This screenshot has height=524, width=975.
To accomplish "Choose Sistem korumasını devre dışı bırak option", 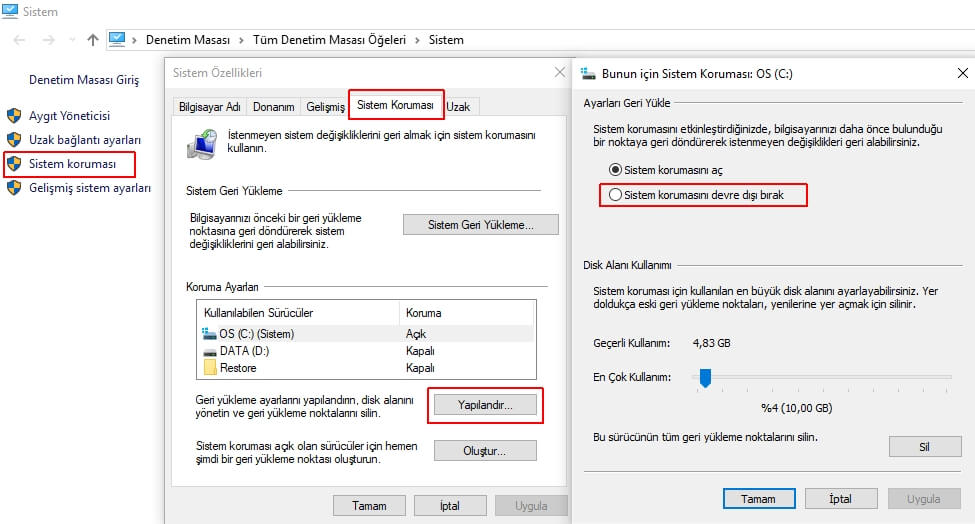I will click(615, 195).
